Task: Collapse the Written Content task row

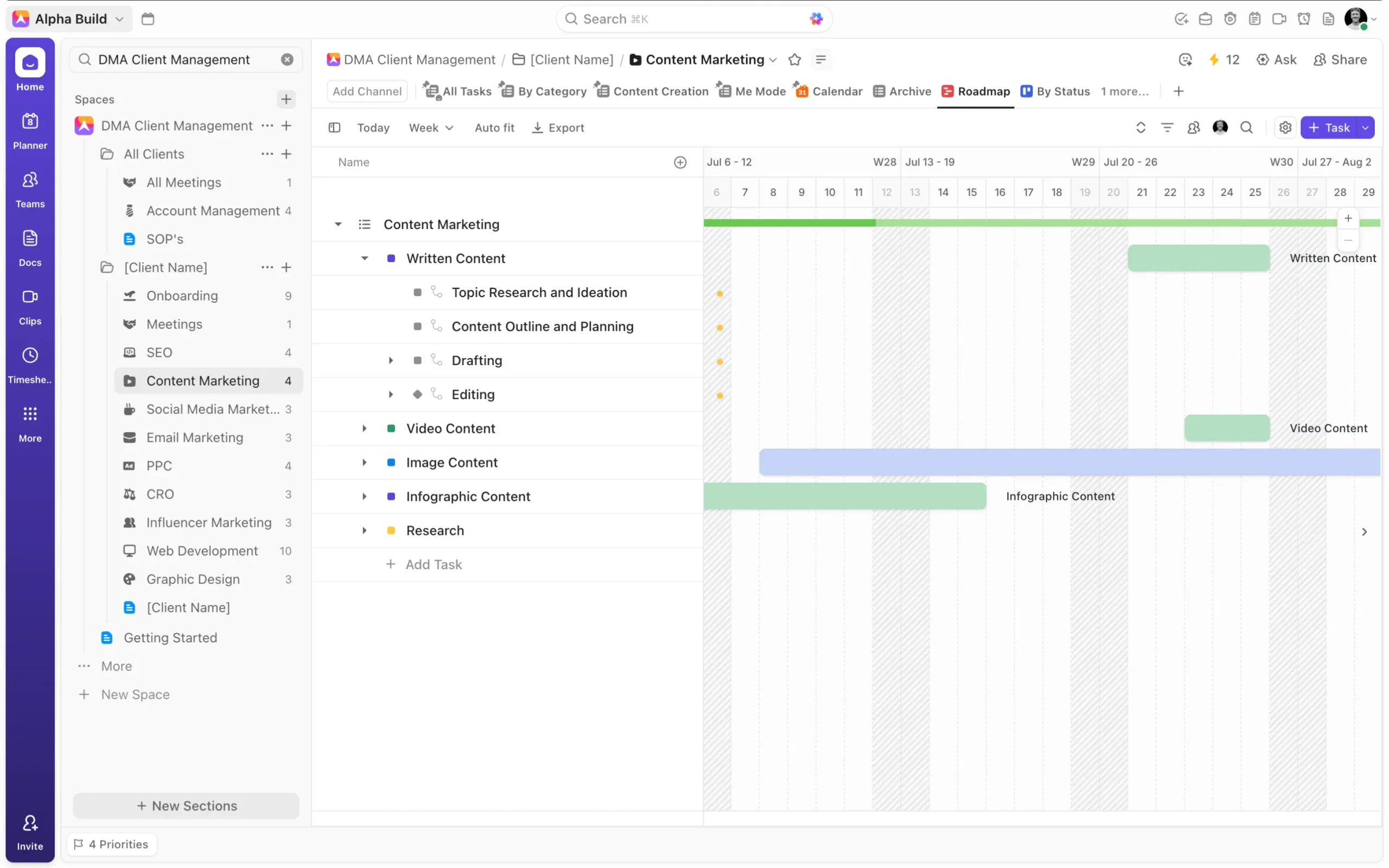Action: [365, 258]
